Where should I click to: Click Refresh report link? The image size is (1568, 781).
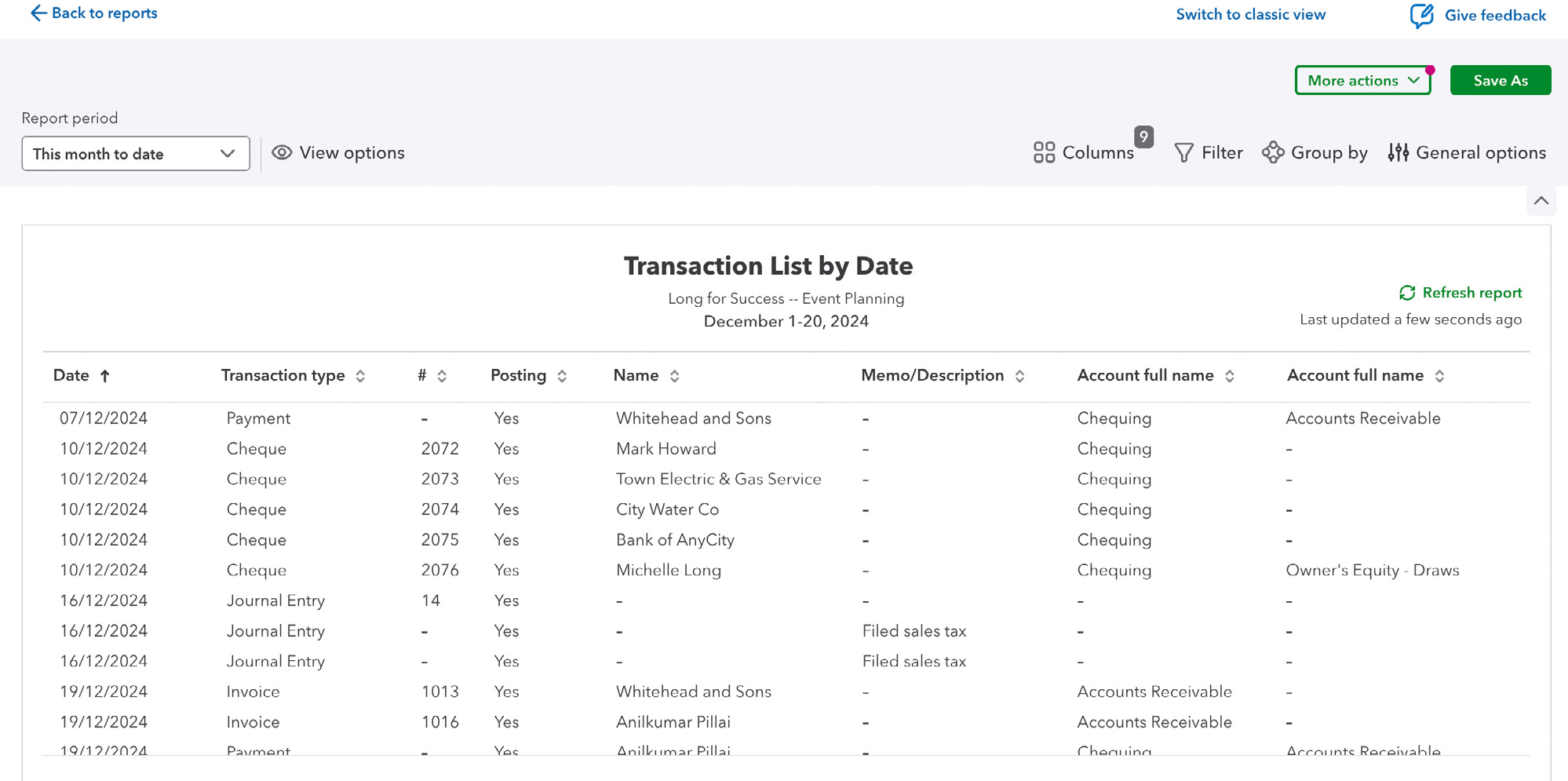[1471, 293]
